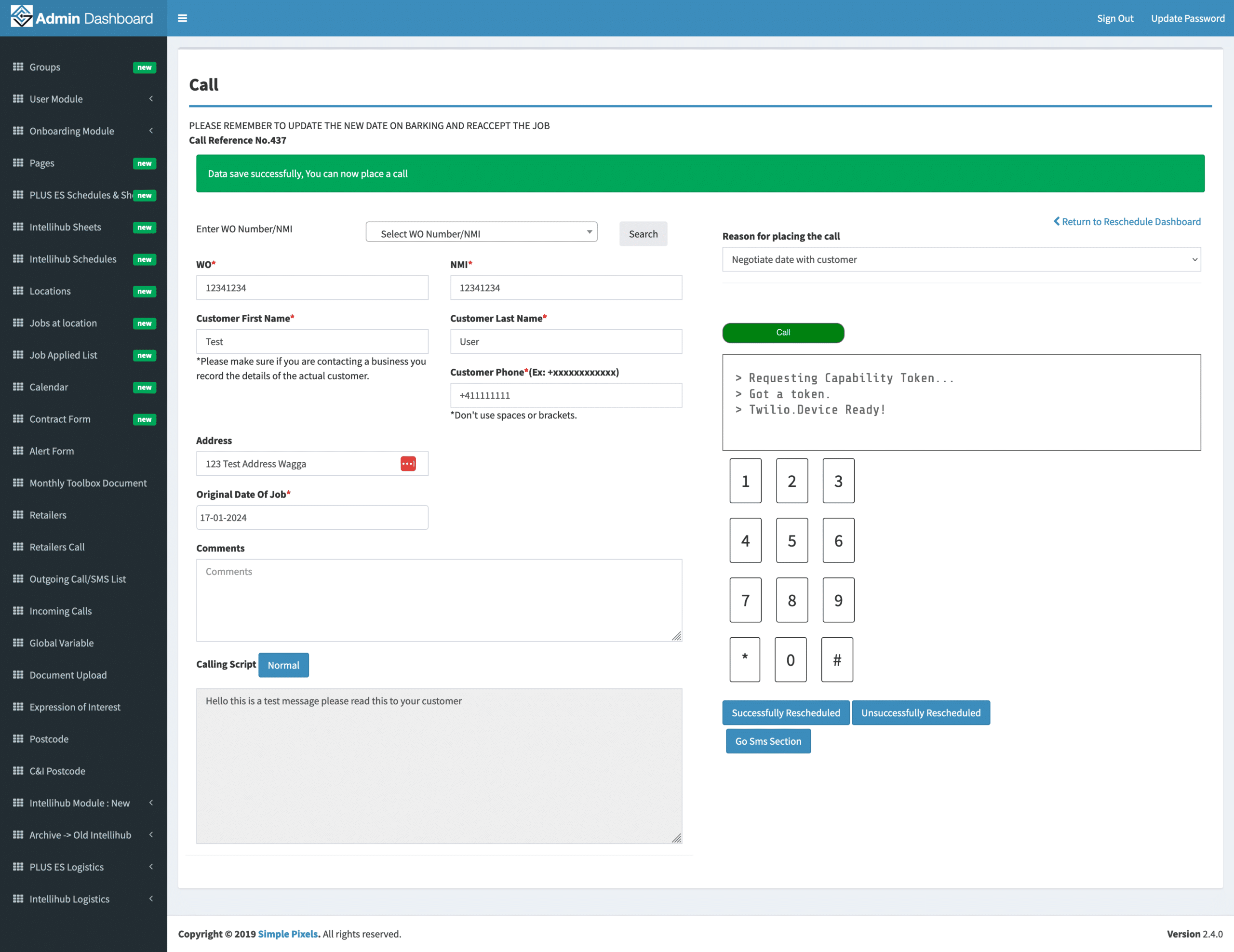Open the Select WO Number/NMI dropdown

(x=481, y=232)
